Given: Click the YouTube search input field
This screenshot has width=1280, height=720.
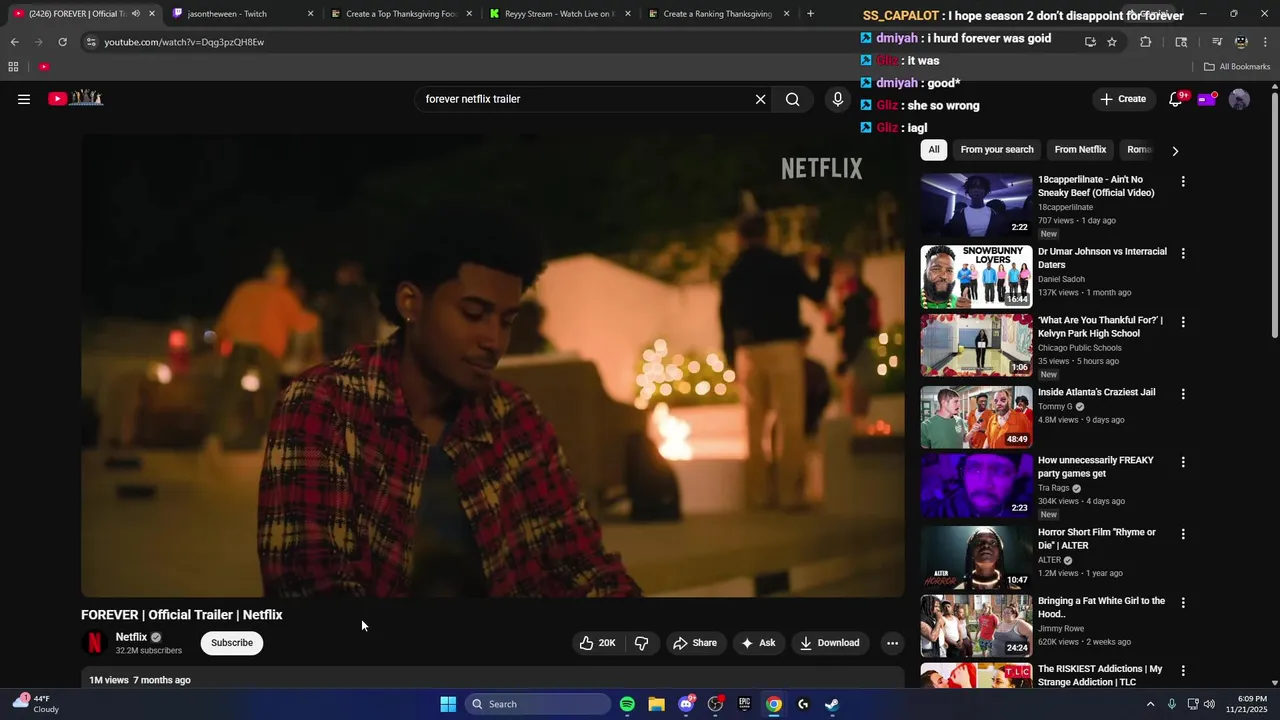Looking at the screenshot, I should pos(584,99).
